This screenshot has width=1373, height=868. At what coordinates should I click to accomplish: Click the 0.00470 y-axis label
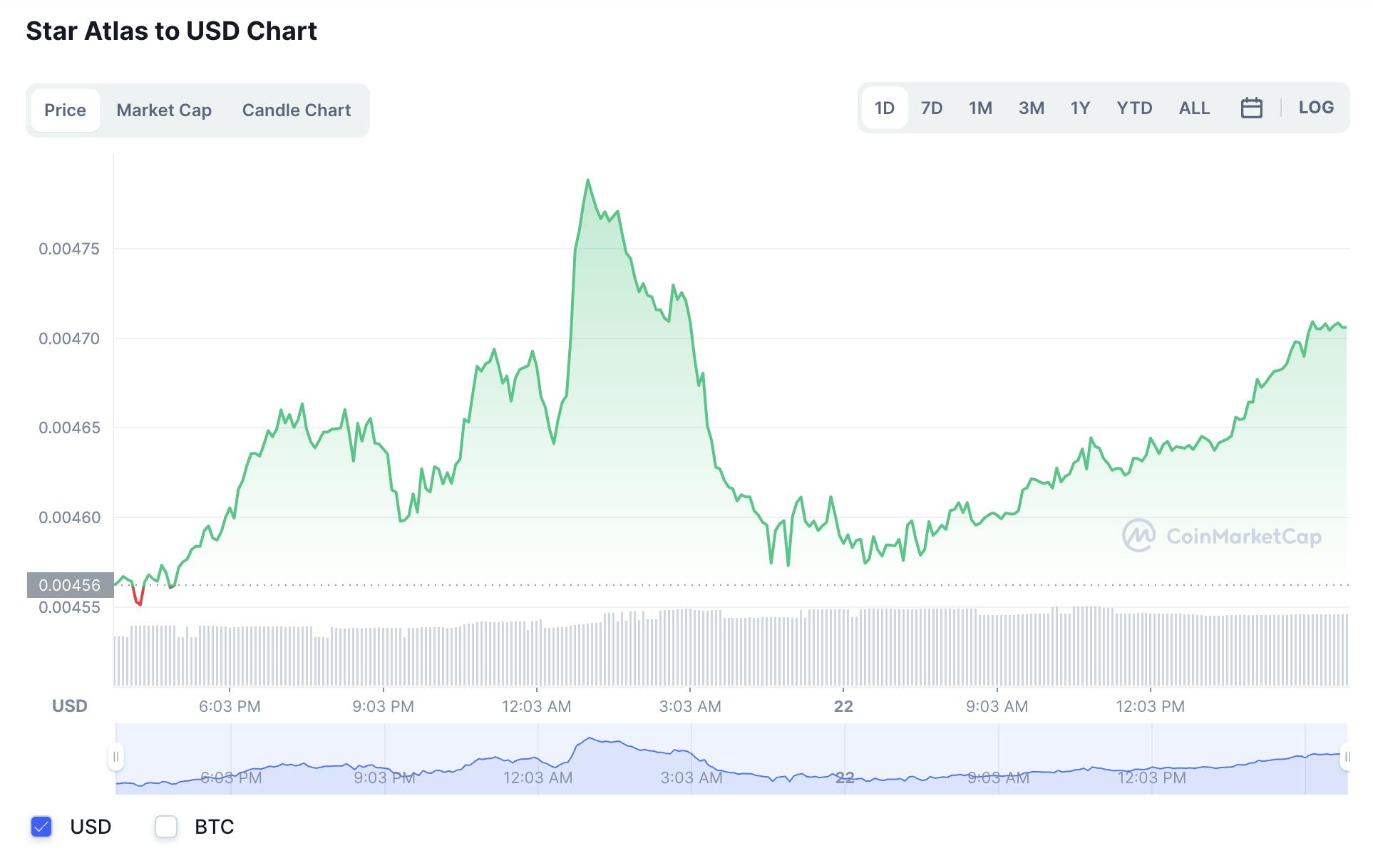tap(69, 339)
